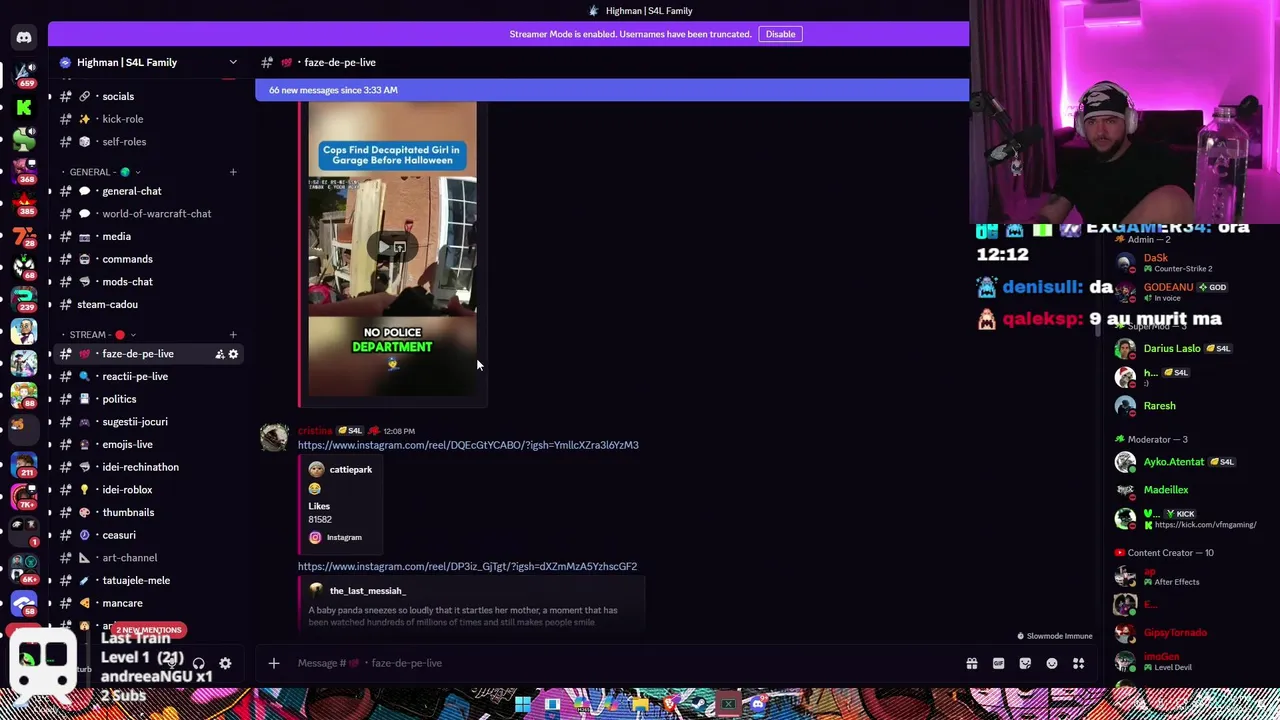This screenshot has height=720, width=1280.
Task: Open Instagram reel link DQEcGtYCABO
Action: [468, 445]
